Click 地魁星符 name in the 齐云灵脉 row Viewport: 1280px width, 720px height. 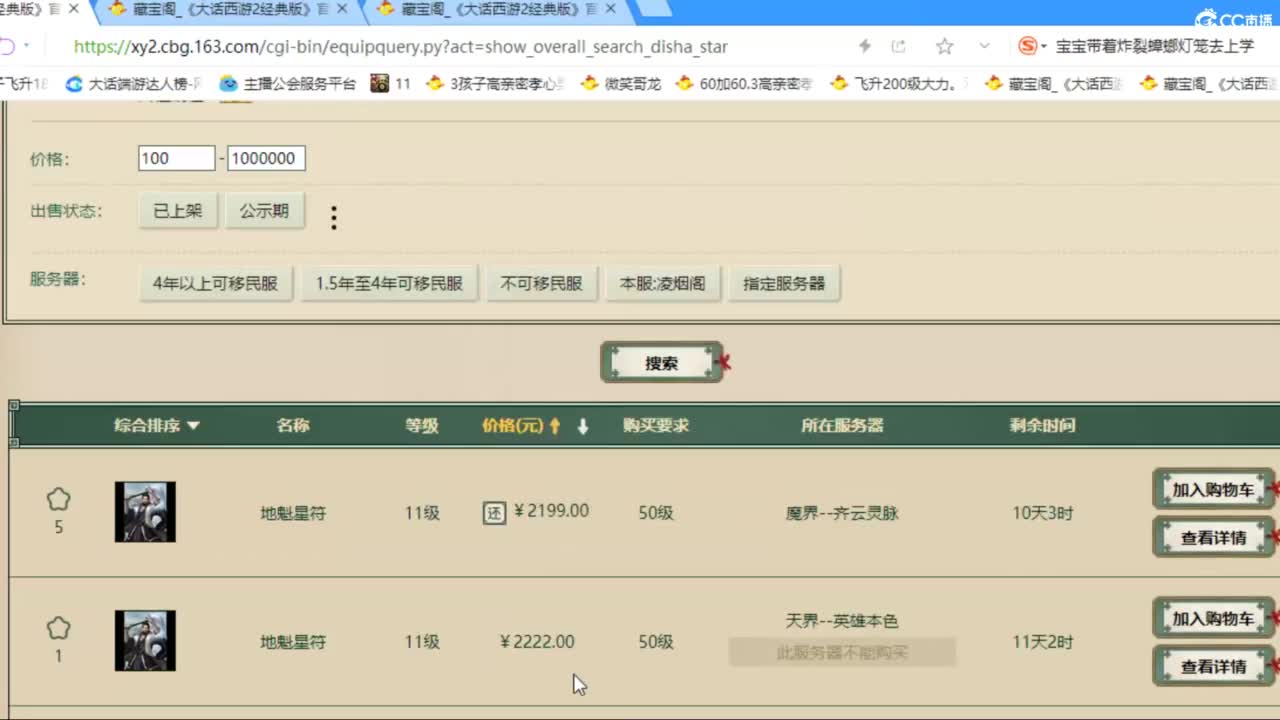[293, 514]
